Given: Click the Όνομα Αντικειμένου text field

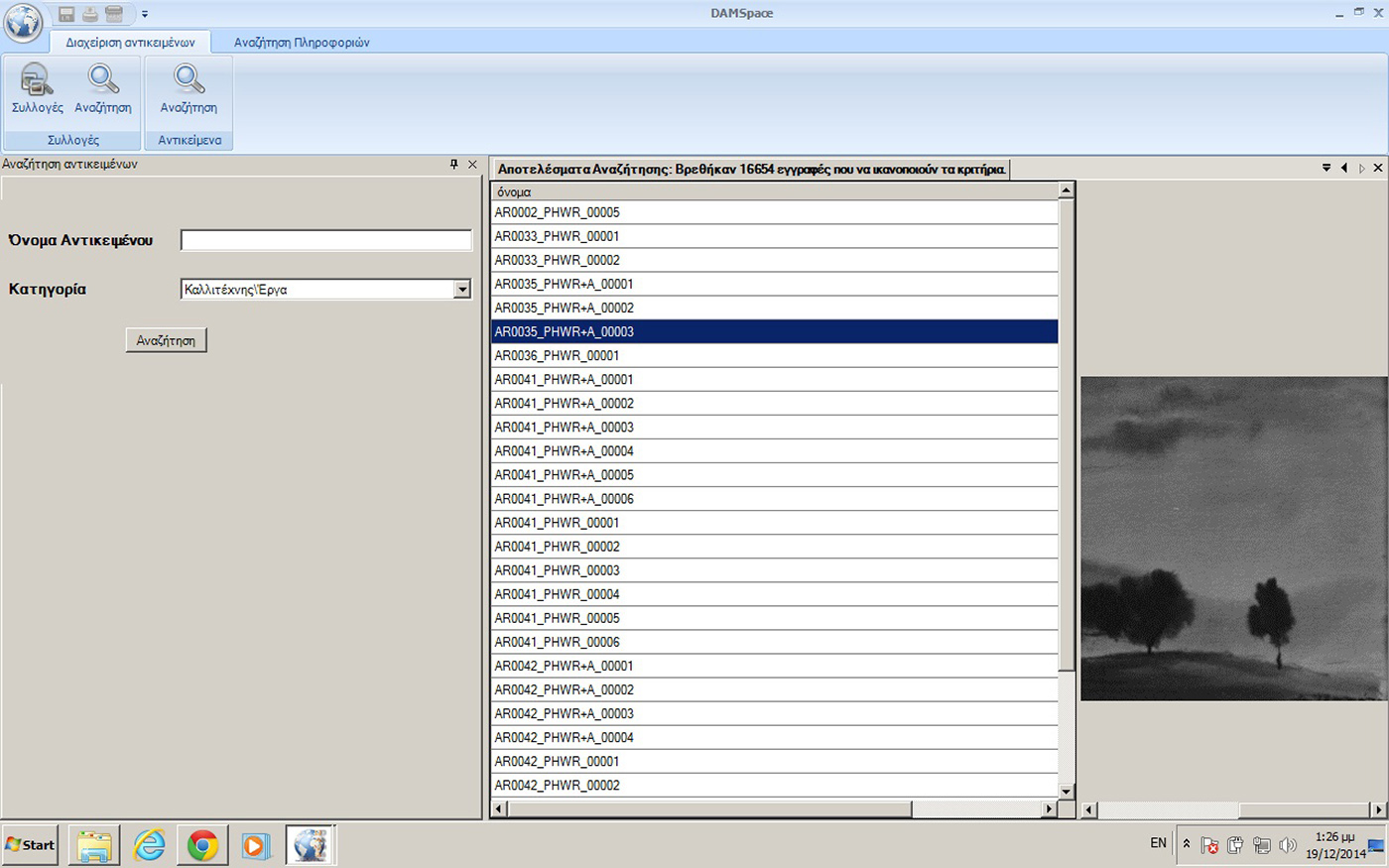Looking at the screenshot, I should point(326,240).
